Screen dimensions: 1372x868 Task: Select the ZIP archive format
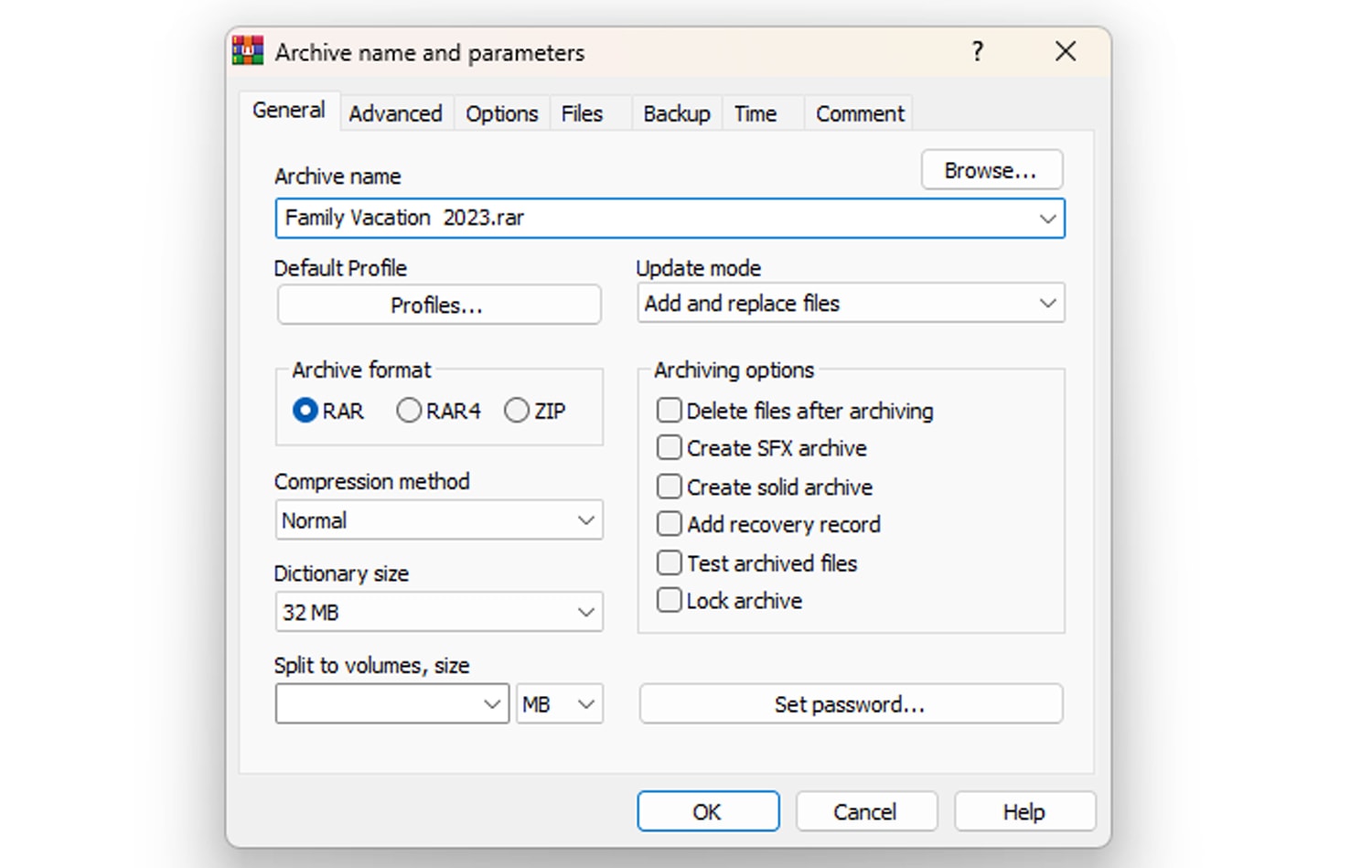click(517, 411)
